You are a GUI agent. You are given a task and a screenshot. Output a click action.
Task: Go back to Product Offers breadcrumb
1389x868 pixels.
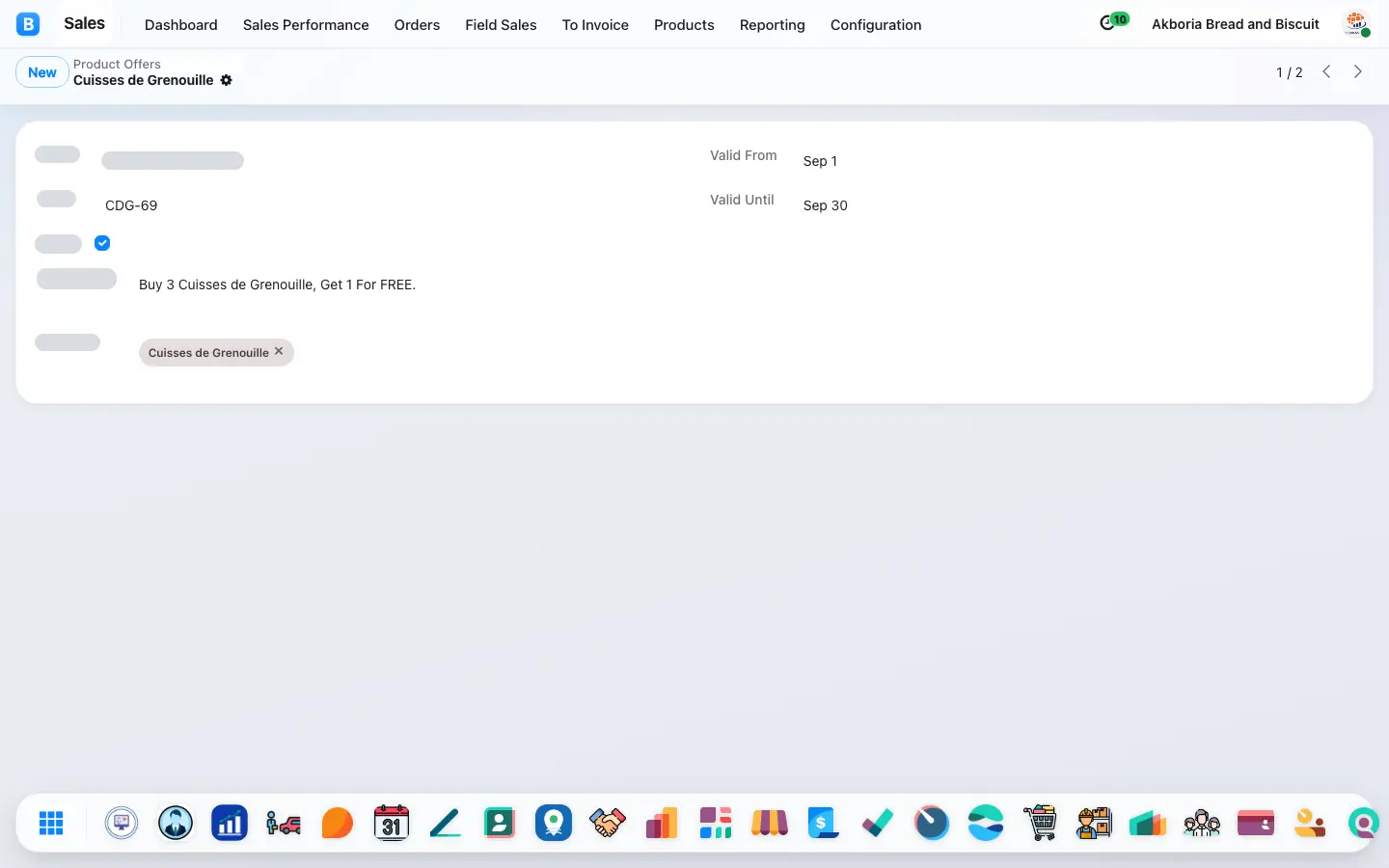coord(117,64)
